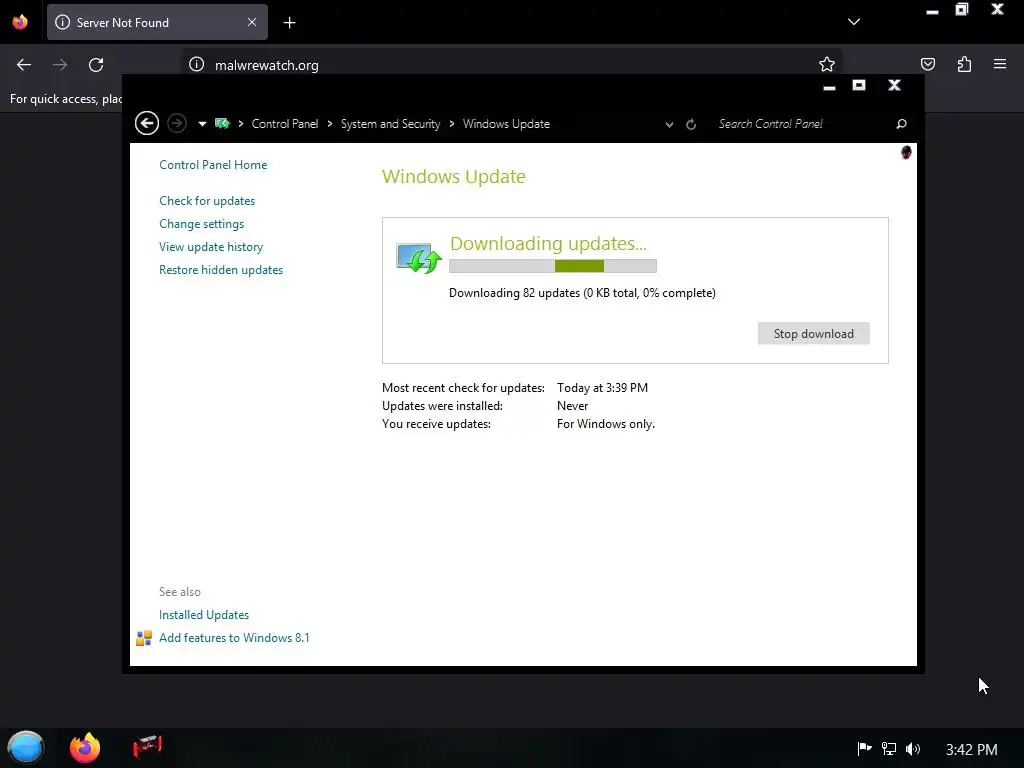Open network icon in system tray
This screenshot has height=768, width=1024.
click(889, 748)
